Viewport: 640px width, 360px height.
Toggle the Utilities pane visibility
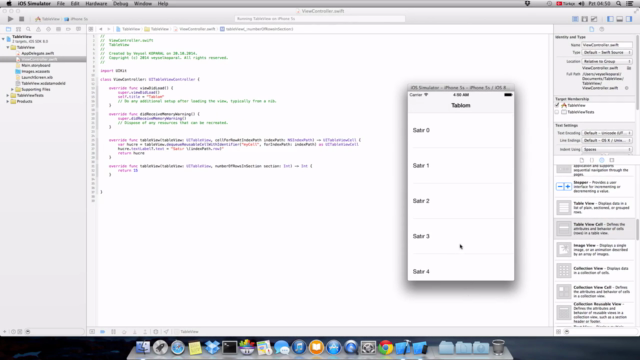click(x=629, y=19)
